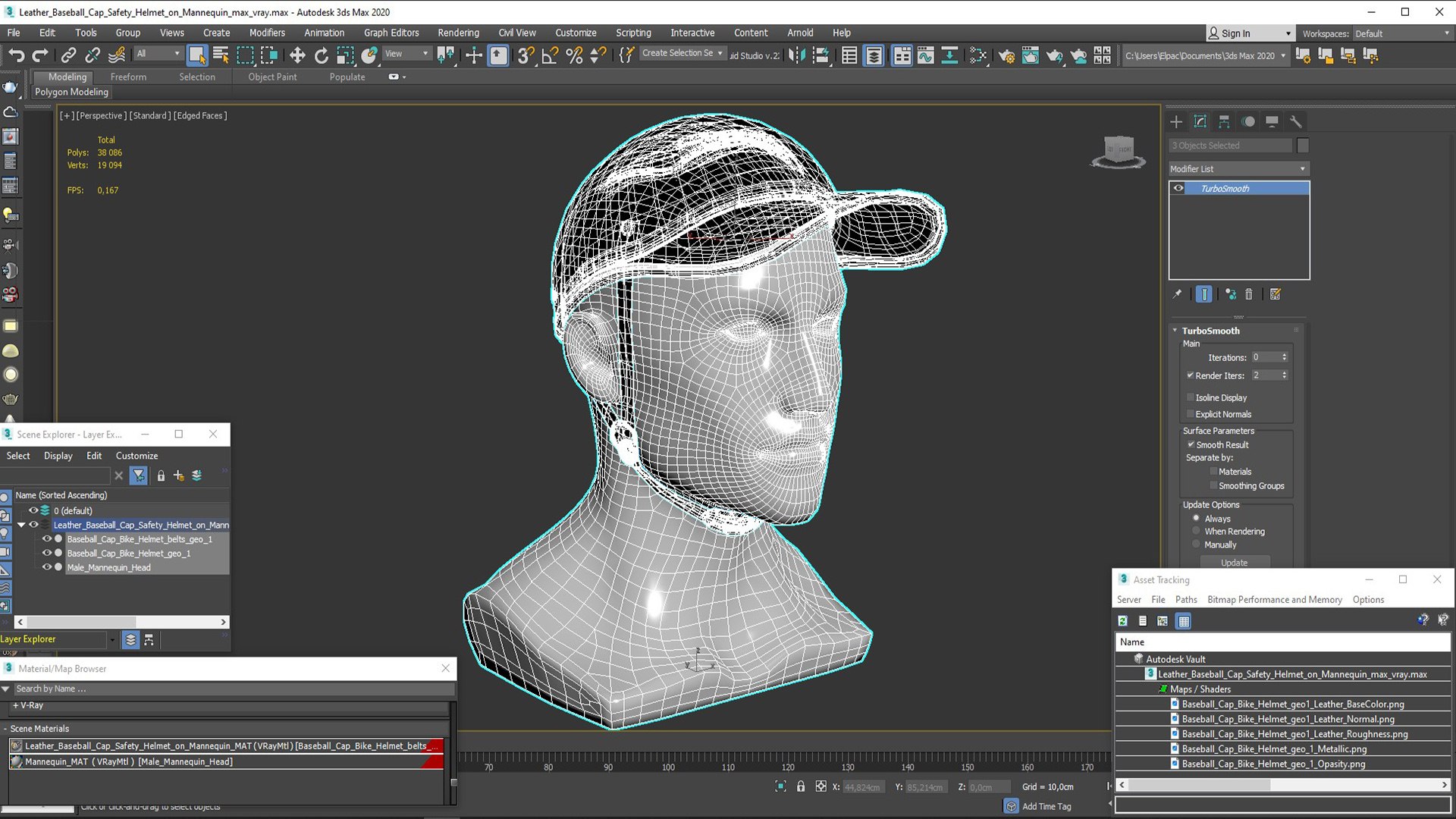
Task: Click Configure Modifier Sets icon
Action: [1276, 294]
